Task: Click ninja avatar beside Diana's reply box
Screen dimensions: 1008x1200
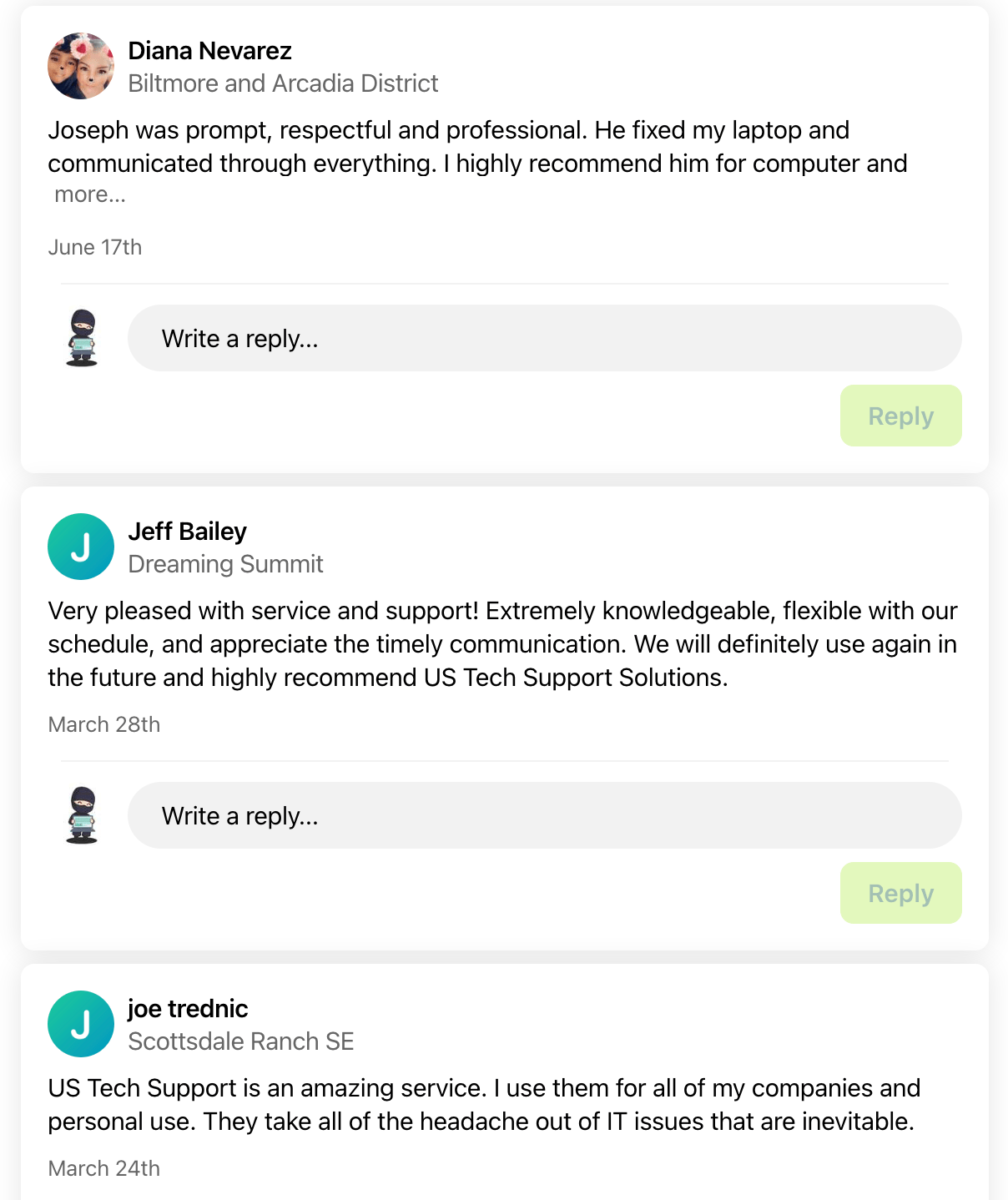Action: (82, 338)
